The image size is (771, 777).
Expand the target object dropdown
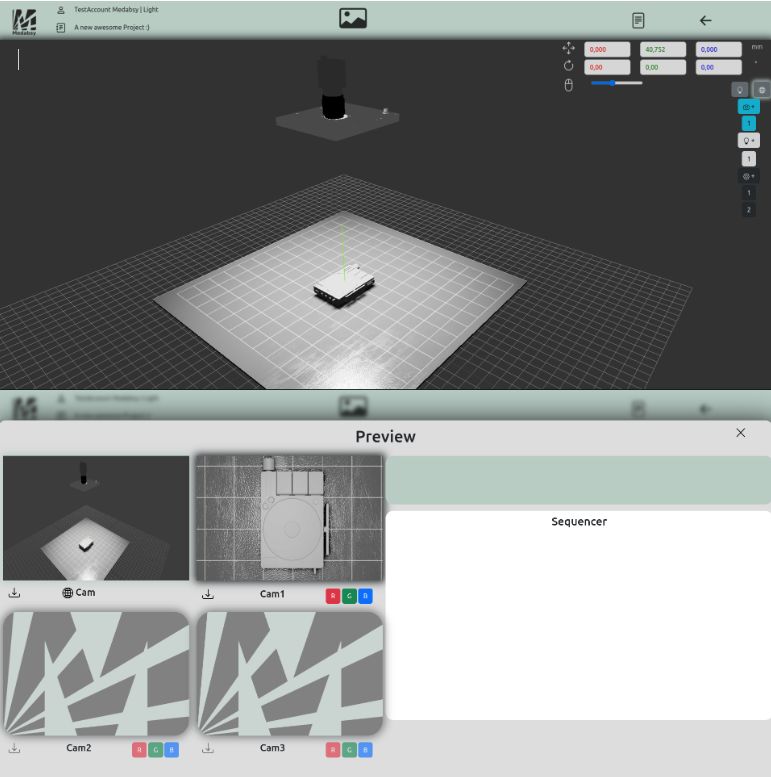tap(748, 176)
